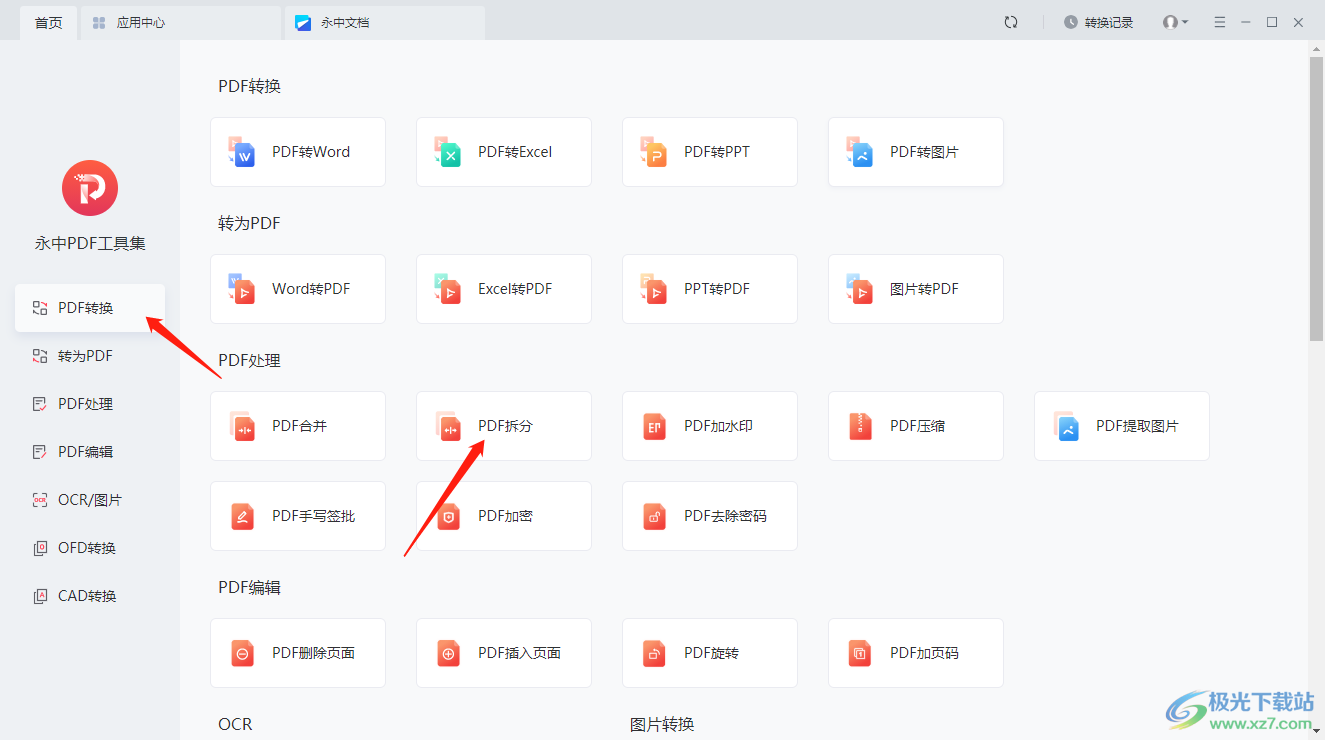Open the PDF转图片 tool icon

click(860, 152)
